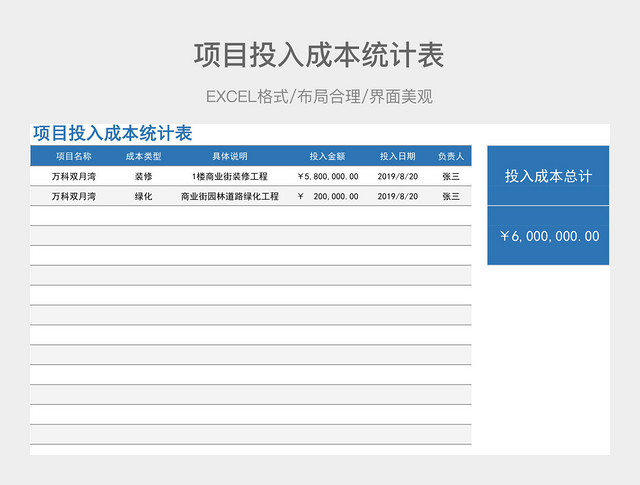Click the 1楼商业街装修工程 description cell
Image resolution: width=640 pixels, height=485 pixels.
(x=230, y=176)
